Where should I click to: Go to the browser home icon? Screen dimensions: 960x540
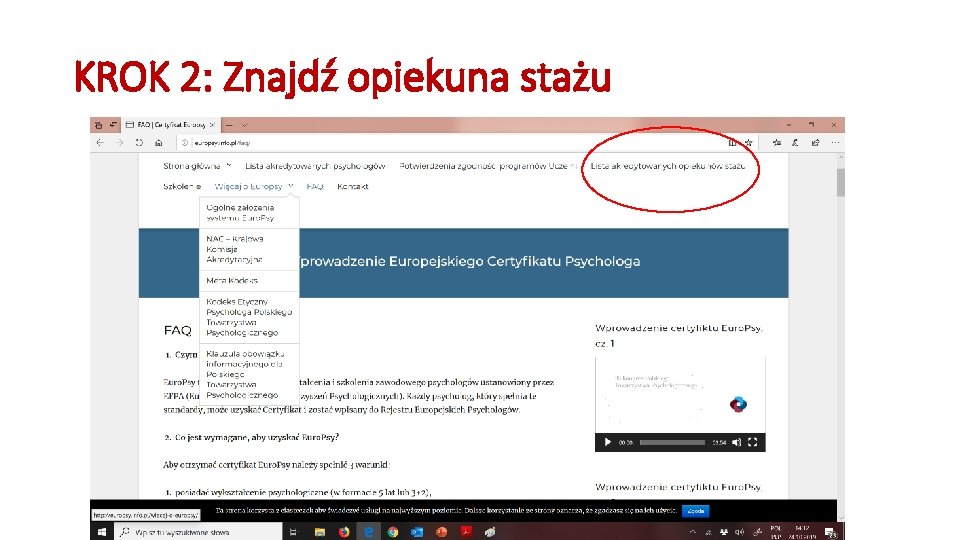pos(159,143)
